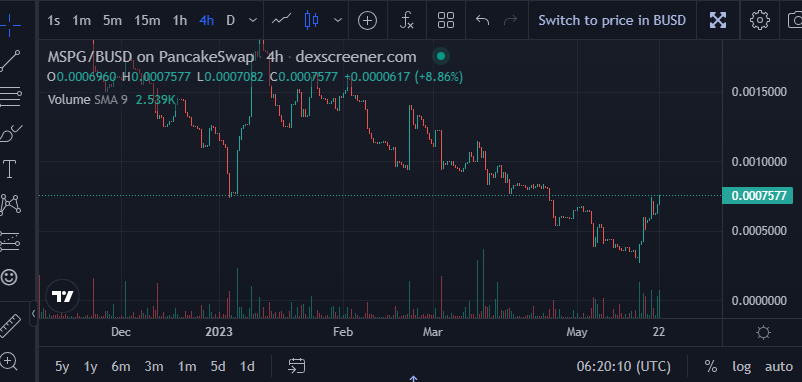
Task: Switch to price in BUSD
Action: click(x=612, y=20)
